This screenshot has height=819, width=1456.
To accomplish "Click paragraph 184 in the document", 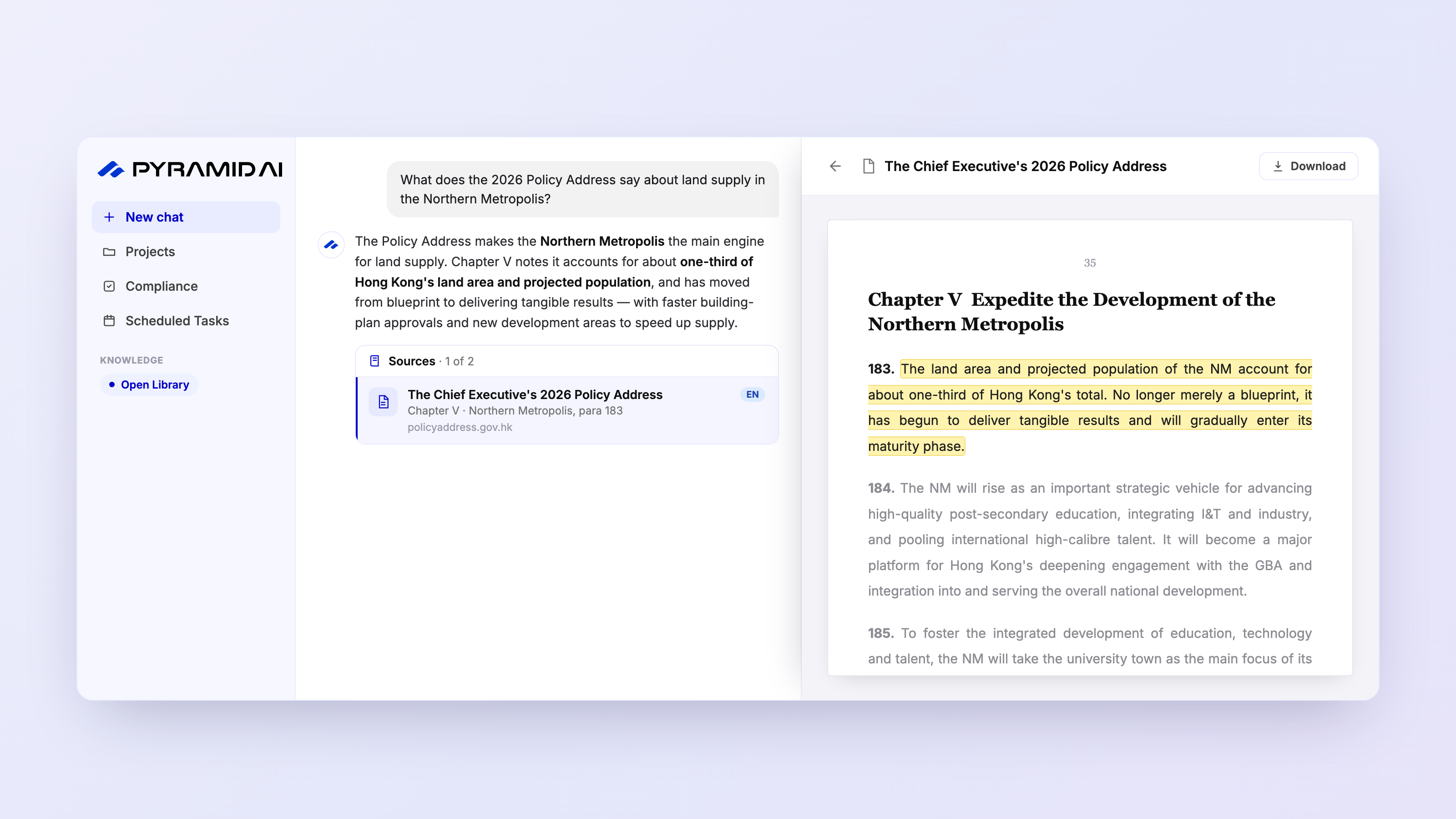I will pos(1090,540).
